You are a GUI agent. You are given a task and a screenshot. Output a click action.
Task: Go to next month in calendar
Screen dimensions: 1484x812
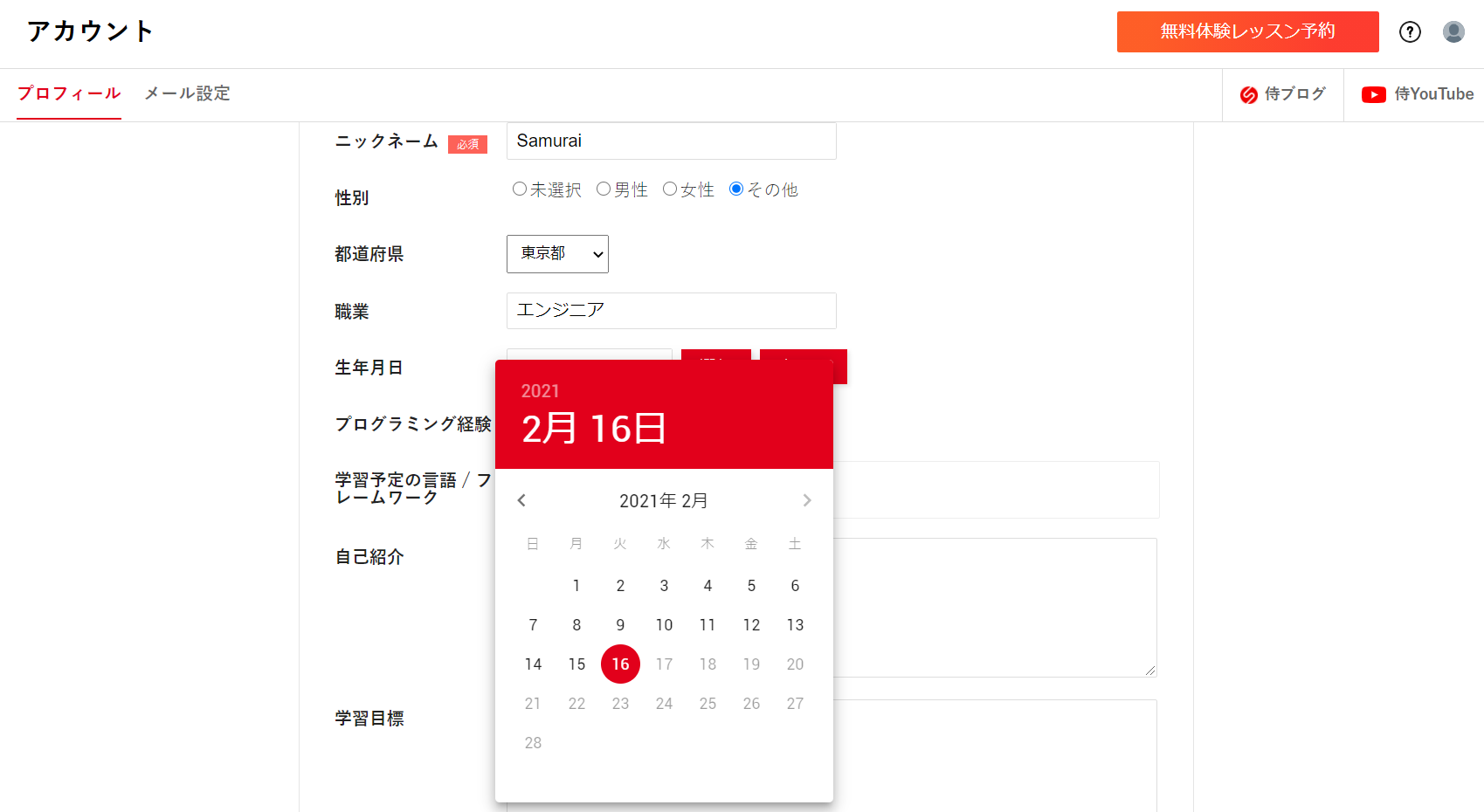[807, 500]
